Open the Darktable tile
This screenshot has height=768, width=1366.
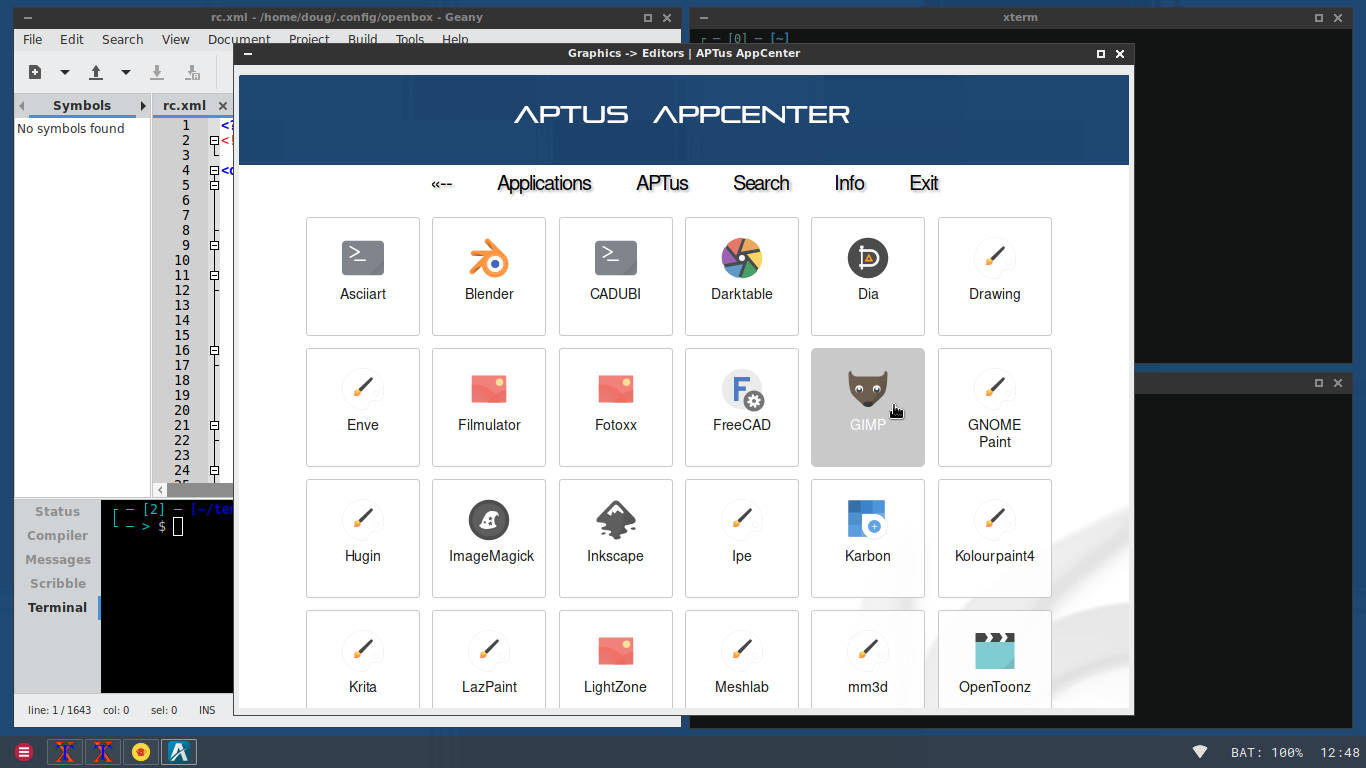point(742,276)
